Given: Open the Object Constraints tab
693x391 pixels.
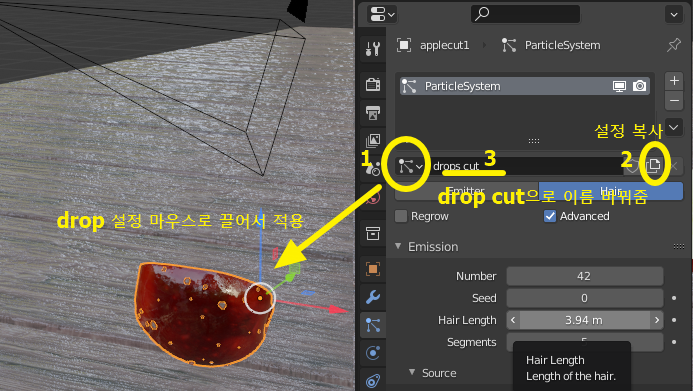Looking at the screenshot, I should [373, 380].
